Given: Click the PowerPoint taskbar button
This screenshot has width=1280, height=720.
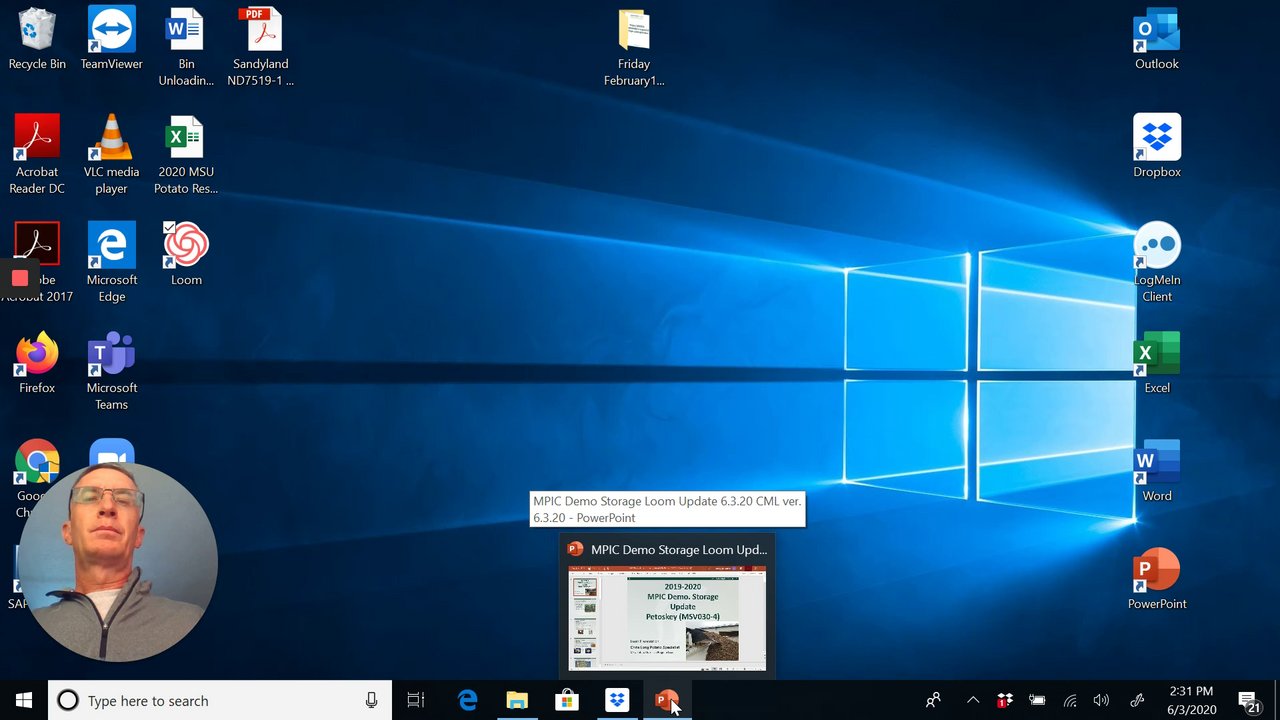Looking at the screenshot, I should pos(667,700).
